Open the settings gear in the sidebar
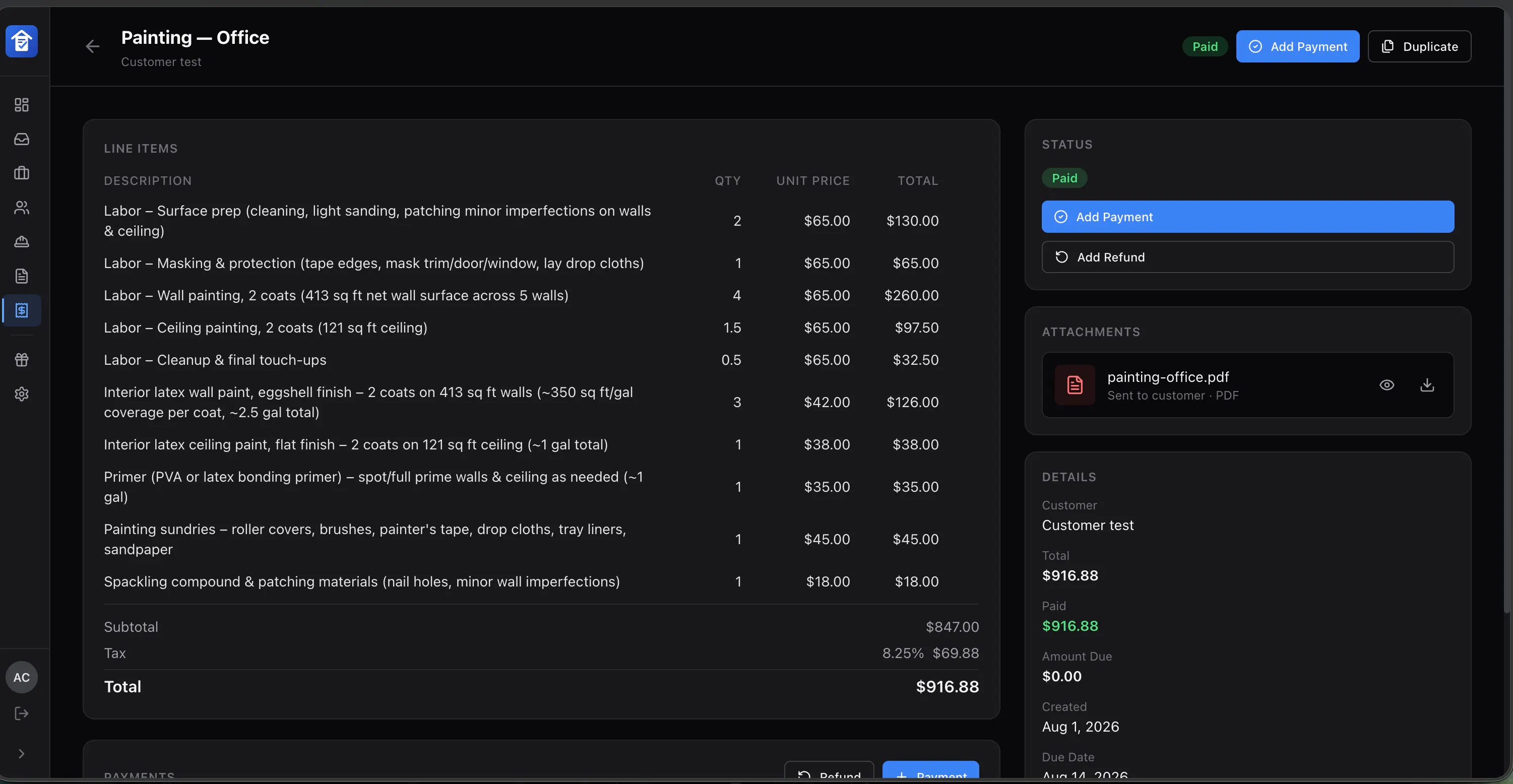The width and height of the screenshot is (1513, 784). tap(22, 394)
